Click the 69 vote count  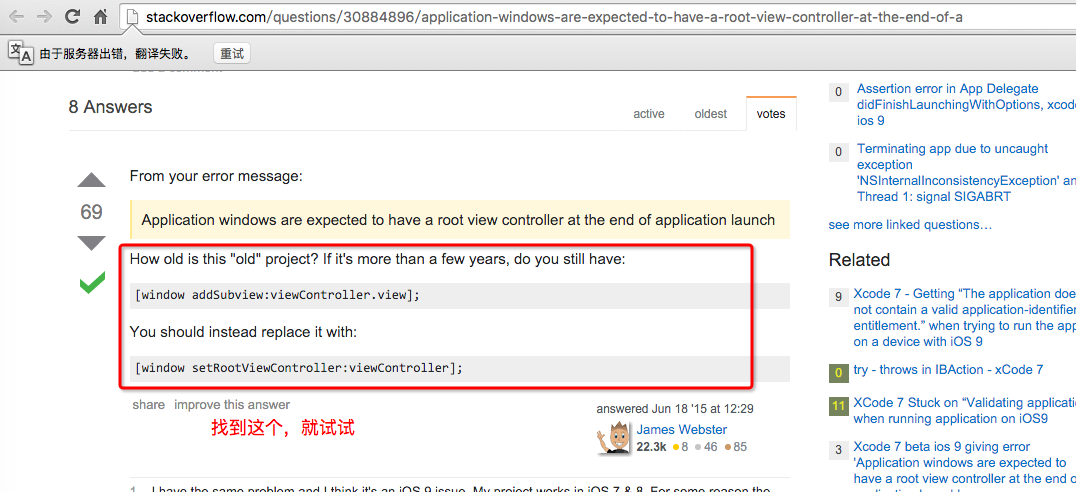click(91, 212)
